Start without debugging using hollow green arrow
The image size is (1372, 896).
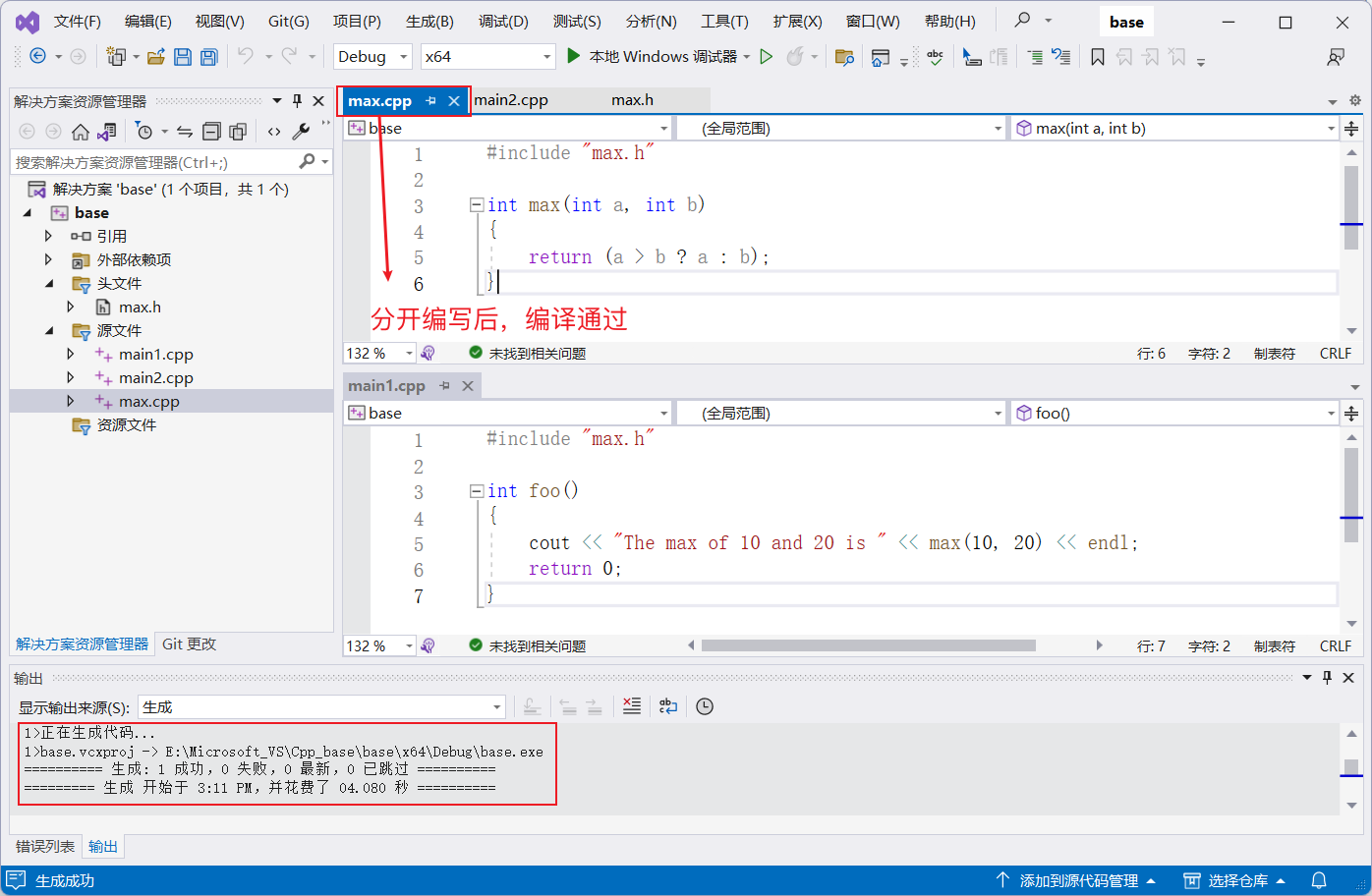pos(767,57)
